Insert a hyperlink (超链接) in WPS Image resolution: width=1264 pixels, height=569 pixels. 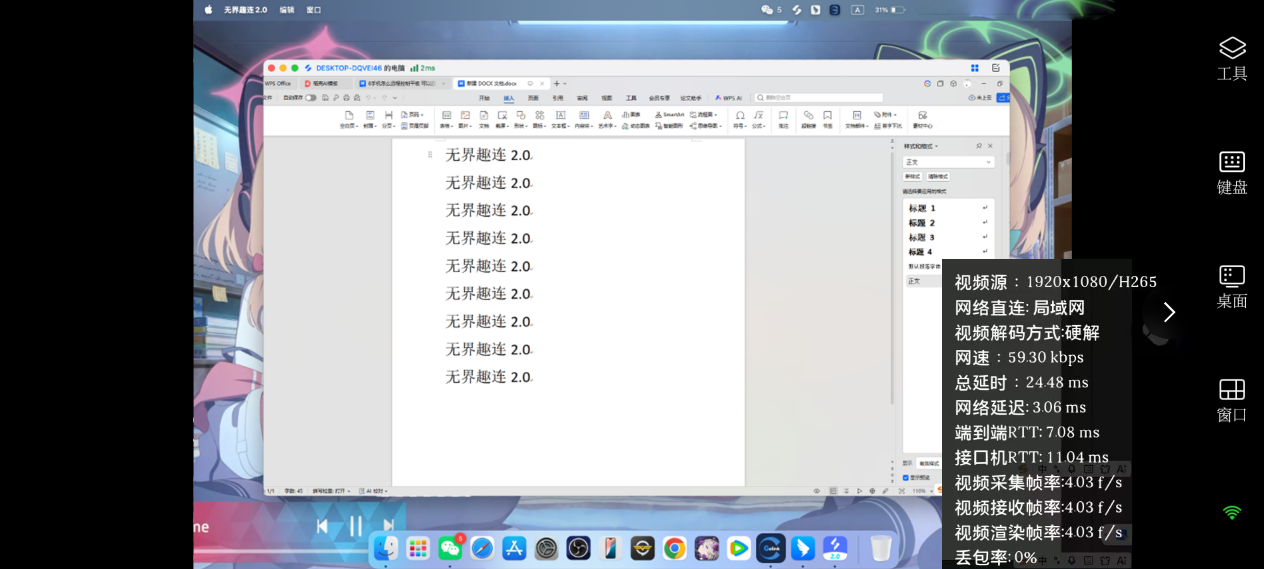click(809, 121)
